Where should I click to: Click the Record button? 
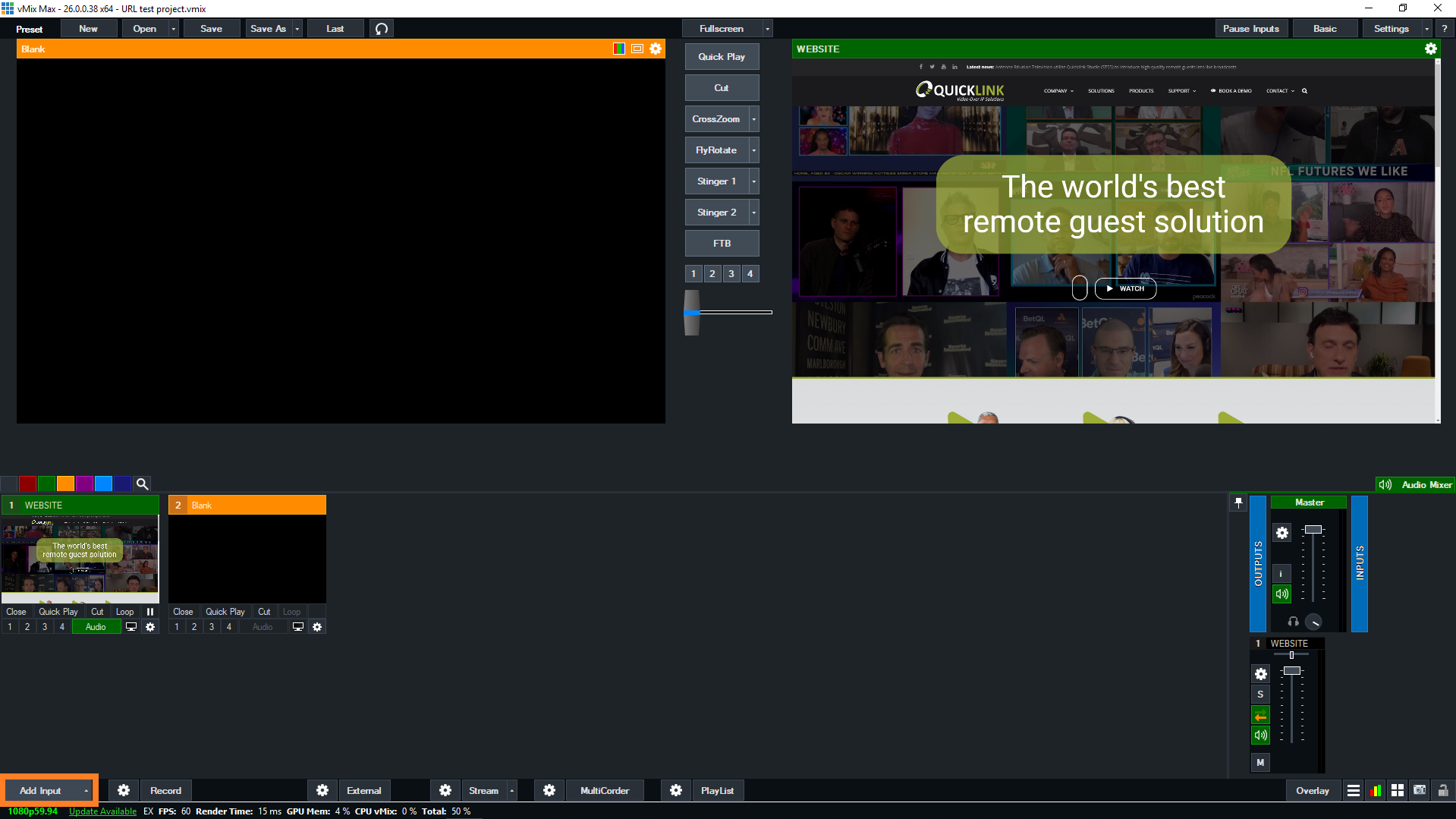pos(165,790)
